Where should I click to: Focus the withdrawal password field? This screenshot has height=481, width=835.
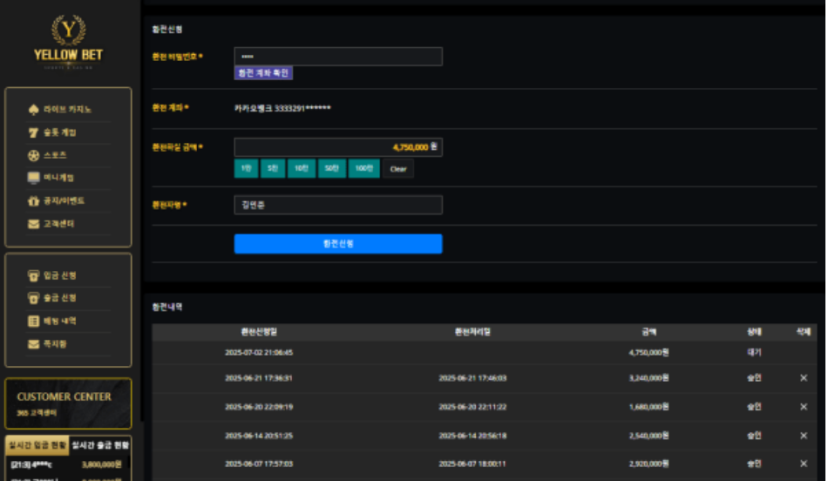338,56
